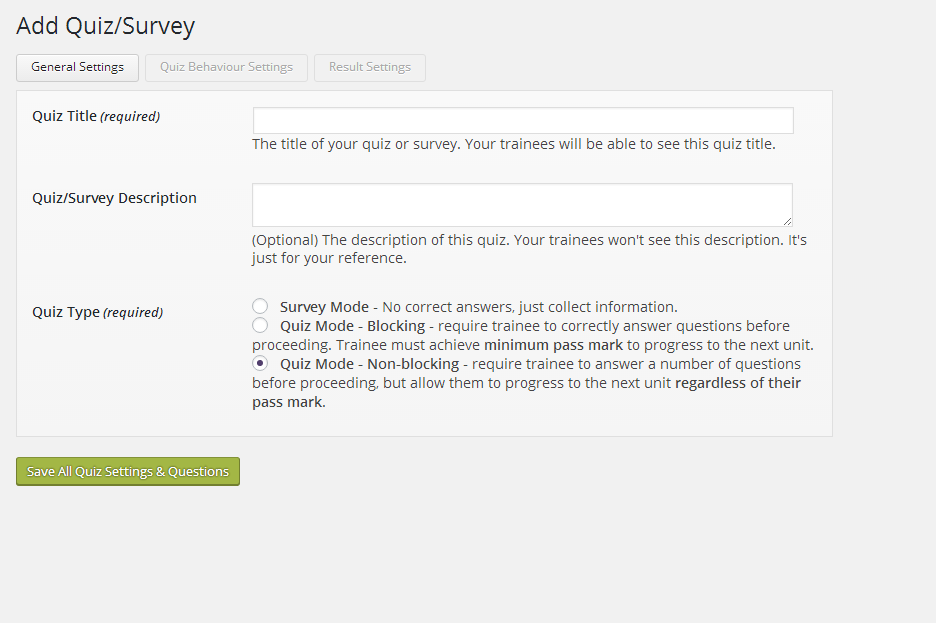Select Quiz Mode - Non-blocking radio button
936x623 pixels.
click(260, 363)
